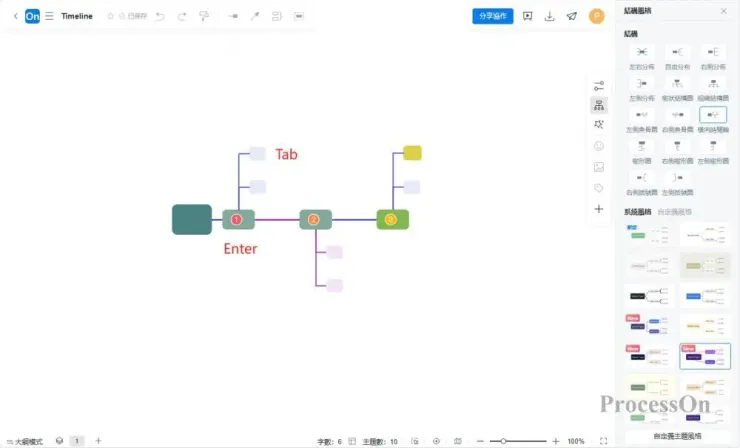Download the mind map
The width and height of the screenshot is (740, 448).
click(x=549, y=17)
